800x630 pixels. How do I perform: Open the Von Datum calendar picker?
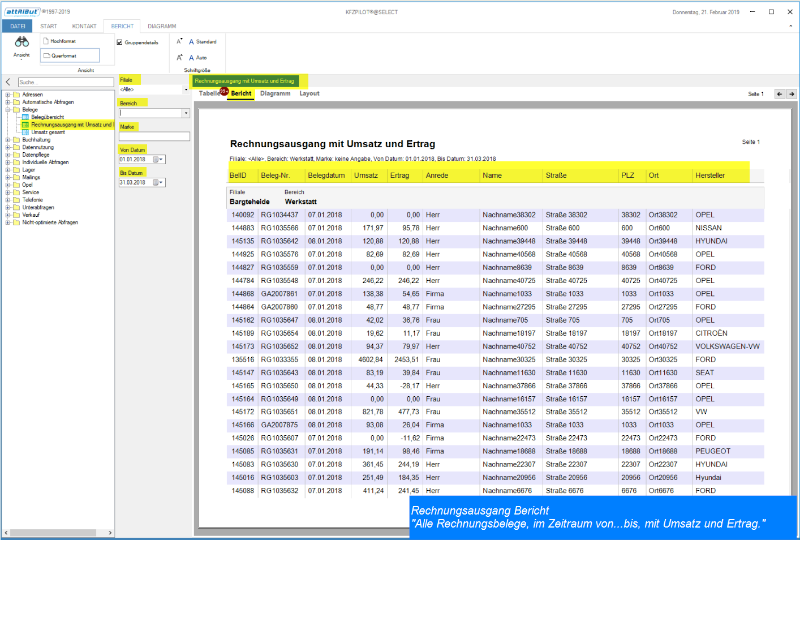pos(161,159)
